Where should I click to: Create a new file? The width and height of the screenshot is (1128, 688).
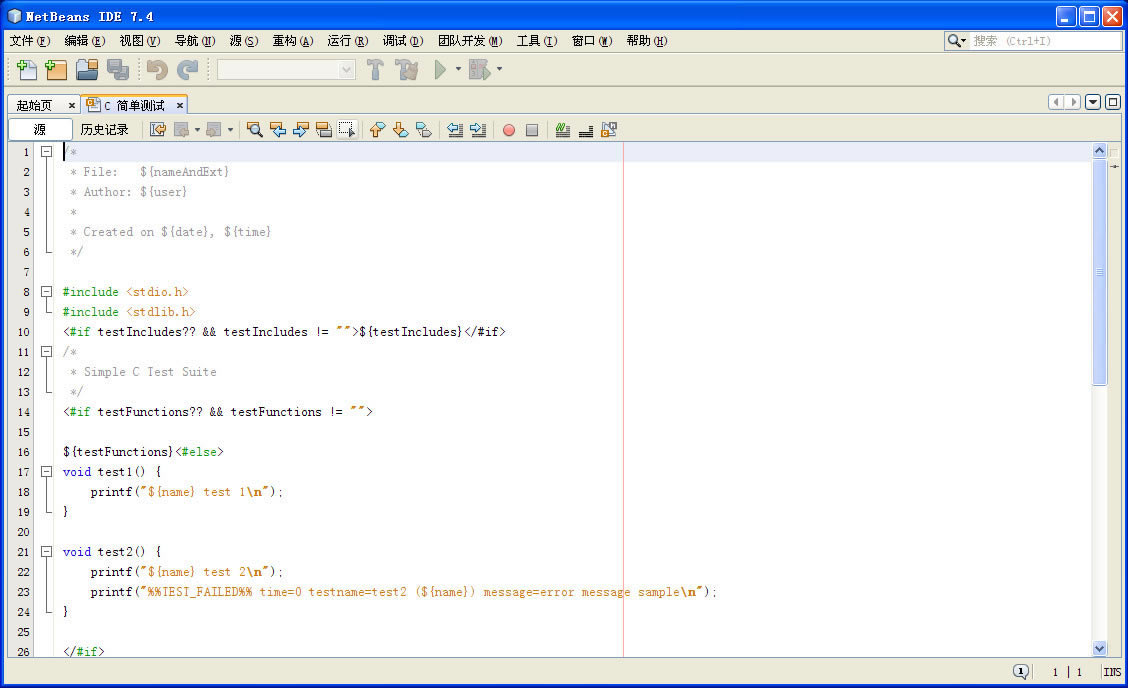pos(25,69)
